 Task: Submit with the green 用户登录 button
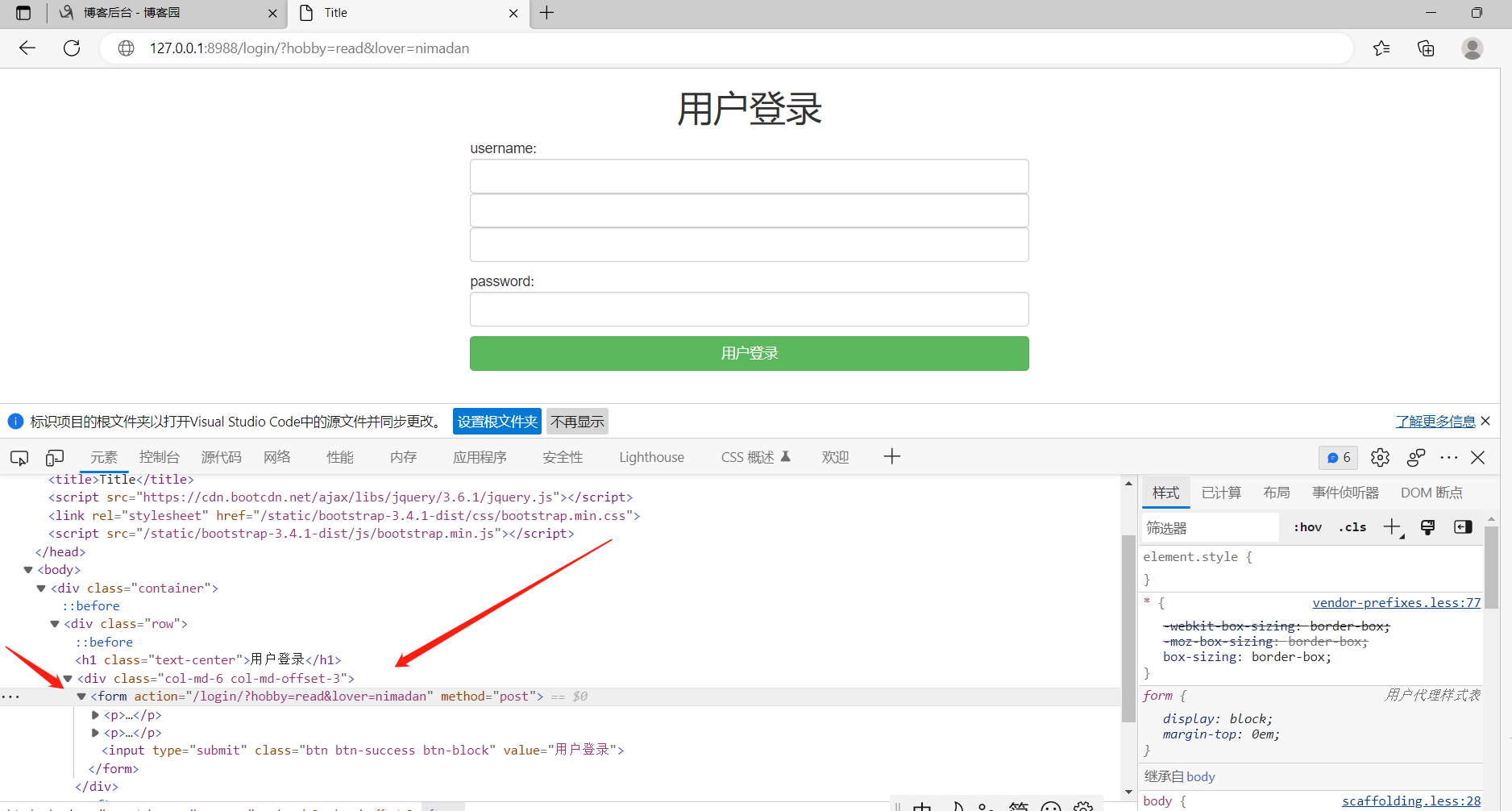749,353
